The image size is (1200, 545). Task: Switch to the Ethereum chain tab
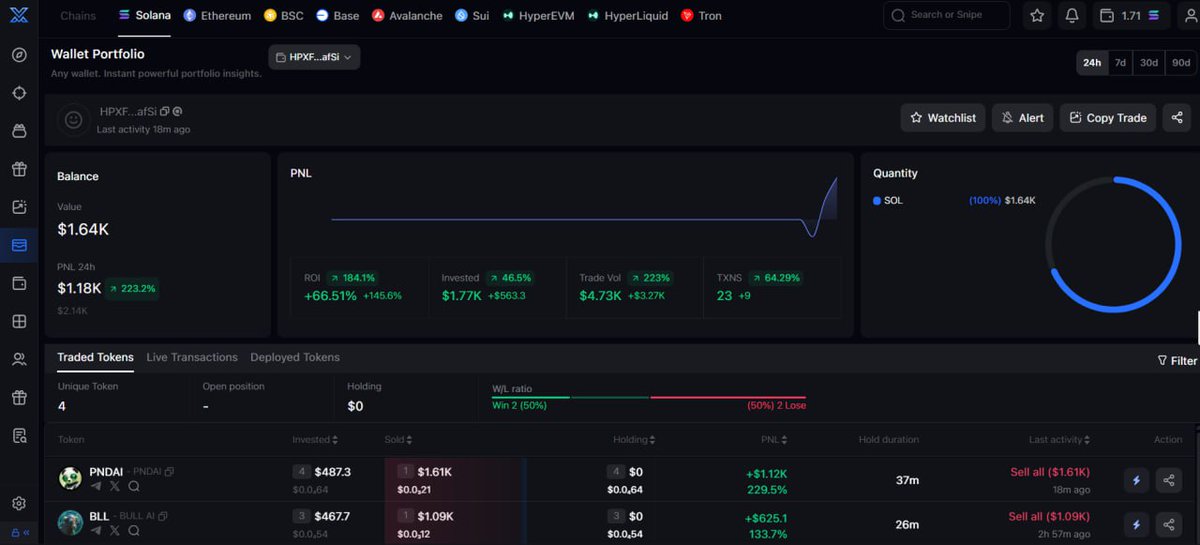(x=216, y=16)
